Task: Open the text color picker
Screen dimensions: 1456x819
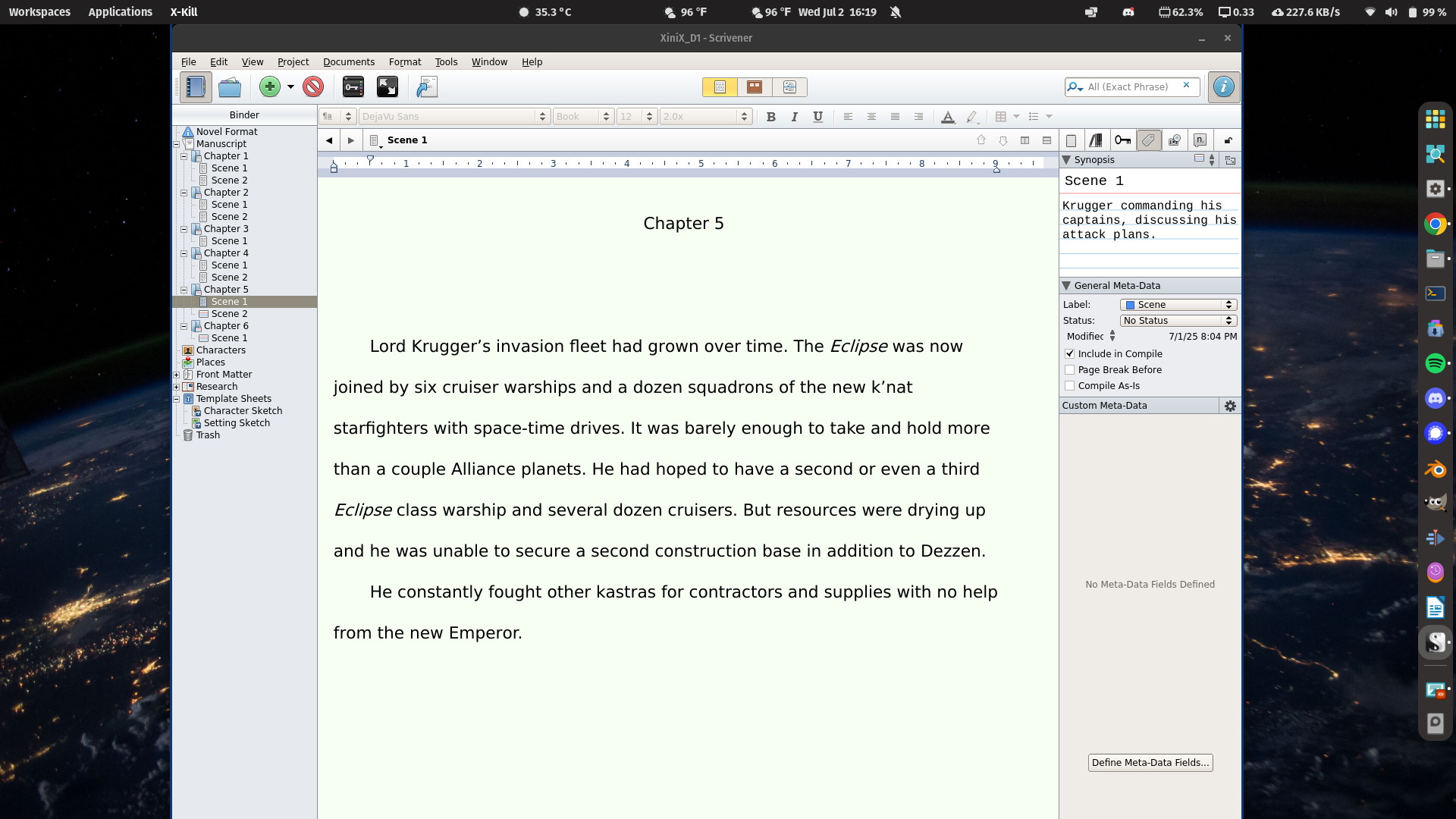Action: (947, 117)
